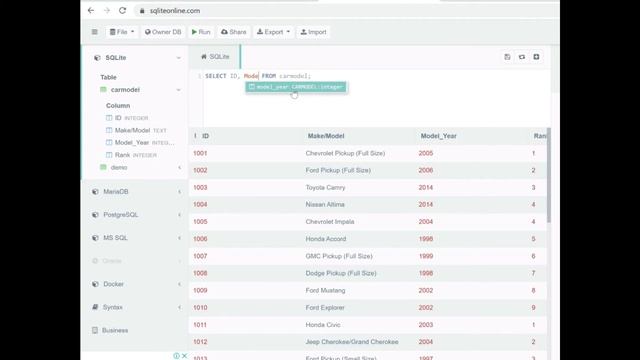640x360 pixels.
Task: Select cell ID 1001
Action: [200, 153]
